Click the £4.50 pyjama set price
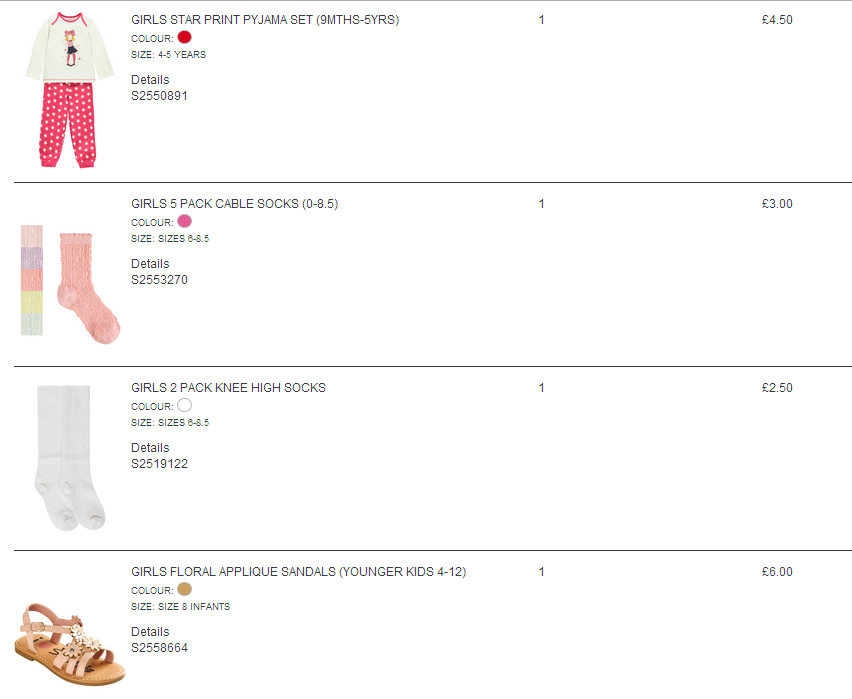The height and width of the screenshot is (699, 852). point(777,20)
